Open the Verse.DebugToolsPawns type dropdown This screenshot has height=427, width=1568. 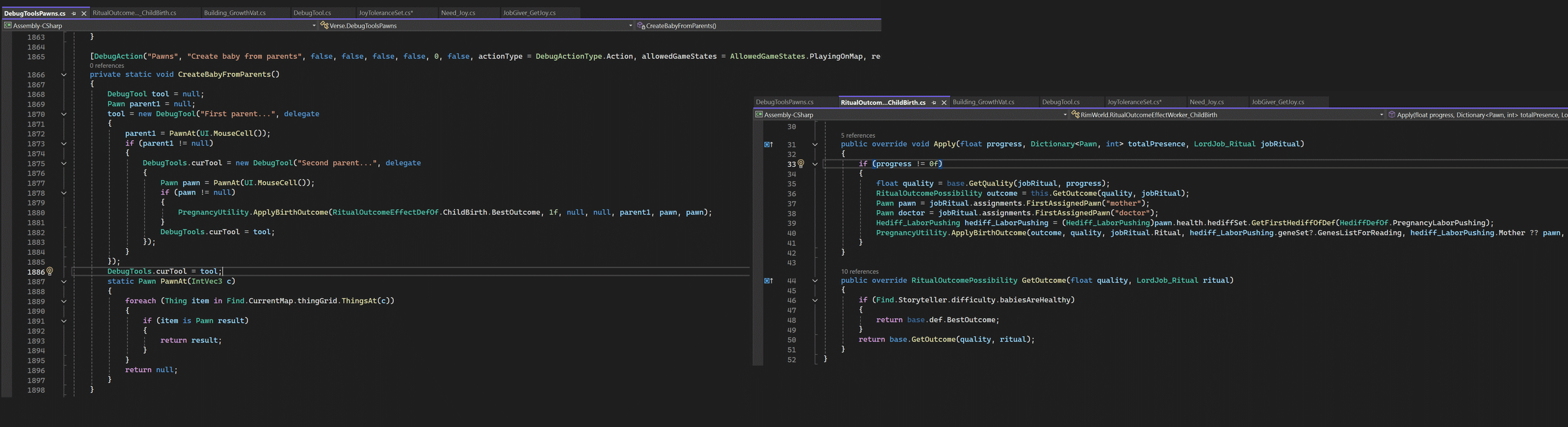click(630, 25)
